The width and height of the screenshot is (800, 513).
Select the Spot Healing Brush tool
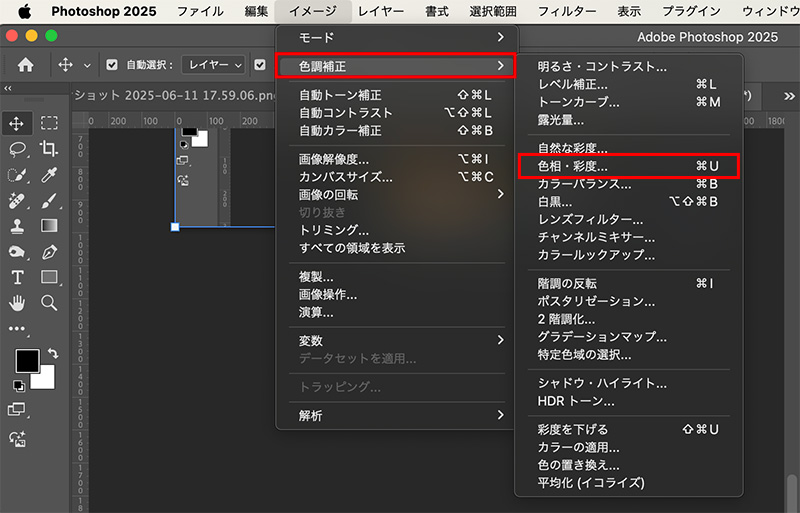pos(17,201)
